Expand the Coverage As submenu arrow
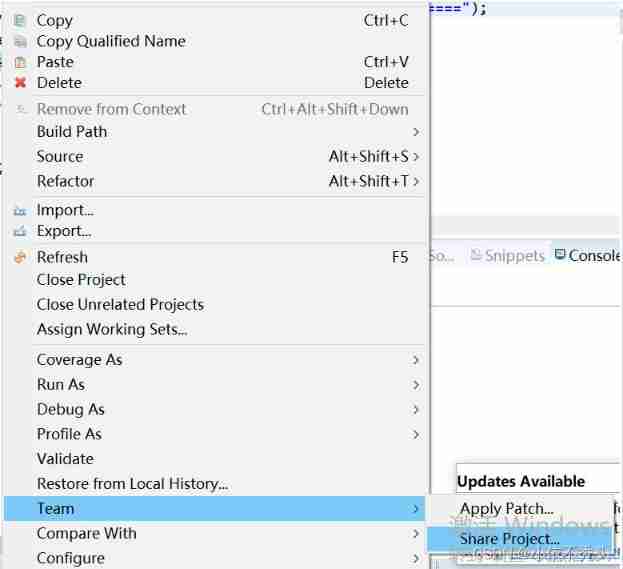 415,360
